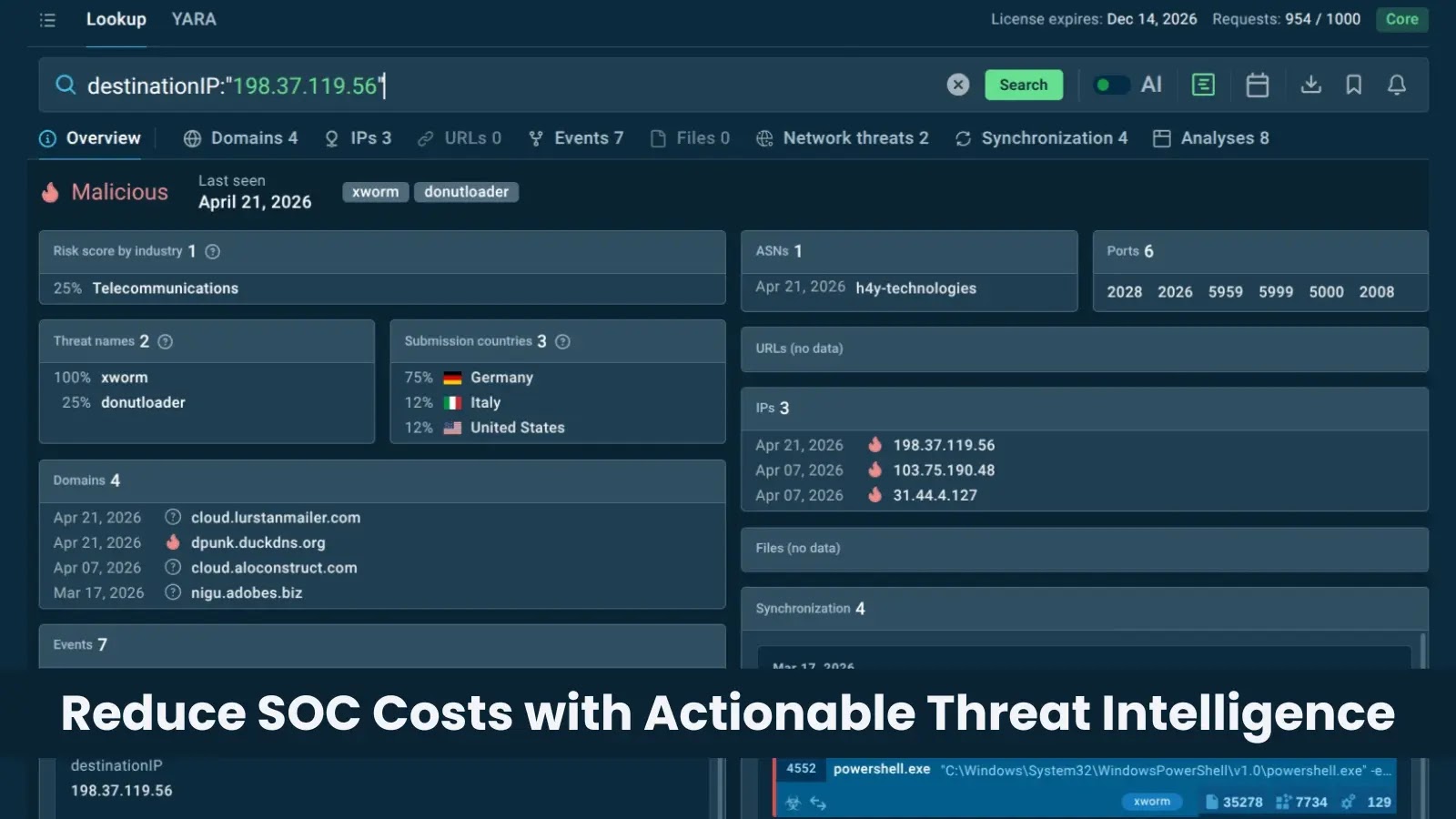The image size is (1456, 819).
Task: Click the xworm tag
Action: 375,192
